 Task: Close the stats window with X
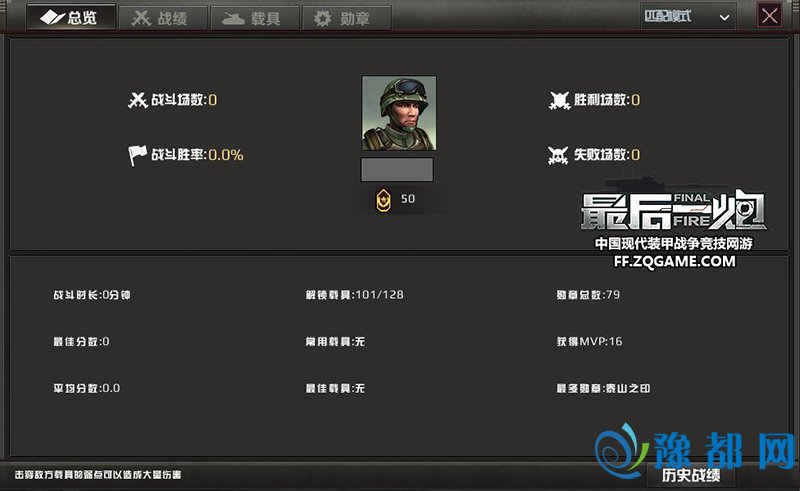point(769,15)
